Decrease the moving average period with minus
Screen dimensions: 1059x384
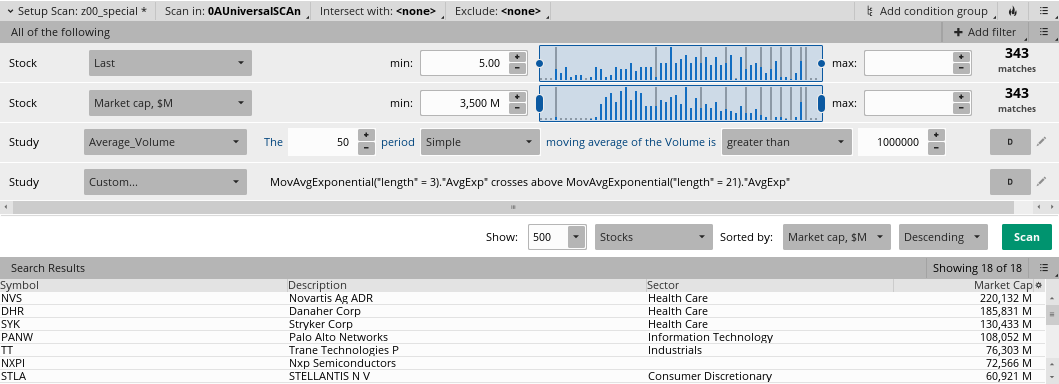pyautogui.click(x=366, y=147)
